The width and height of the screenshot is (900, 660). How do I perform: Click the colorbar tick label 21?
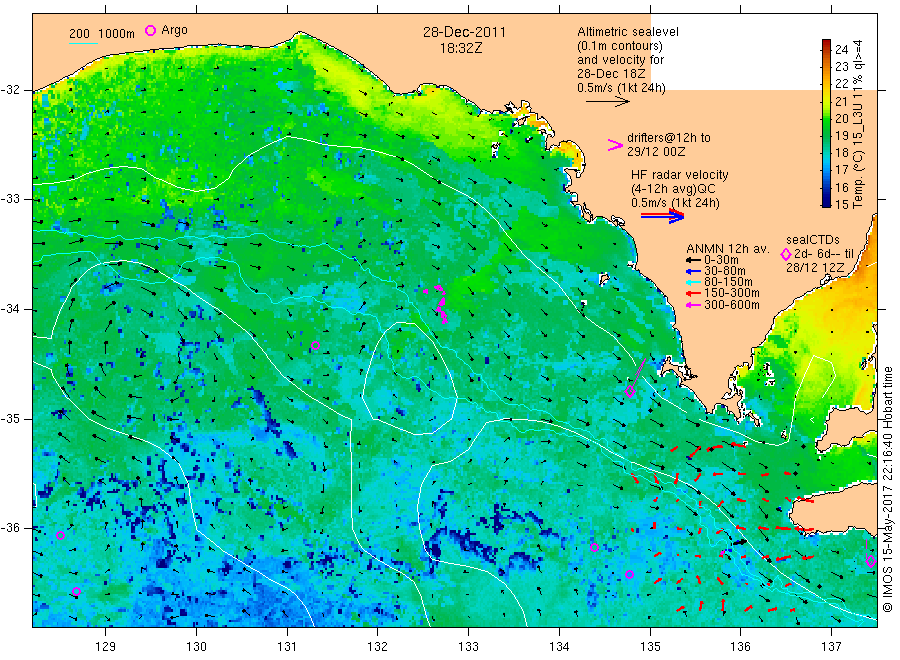click(841, 101)
